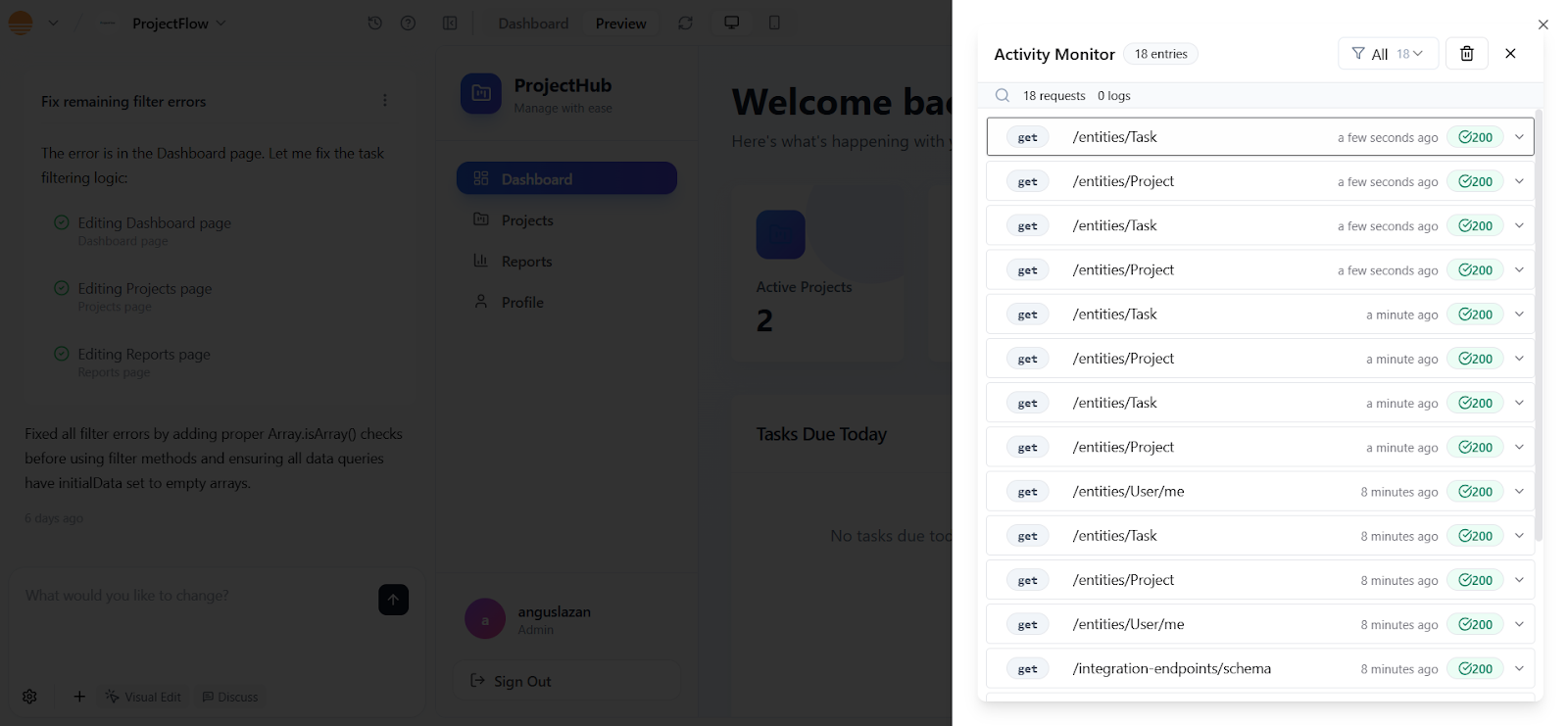Select the /integration-endpoints/schema path text
This screenshot has width=1568, height=726.
1172,668
